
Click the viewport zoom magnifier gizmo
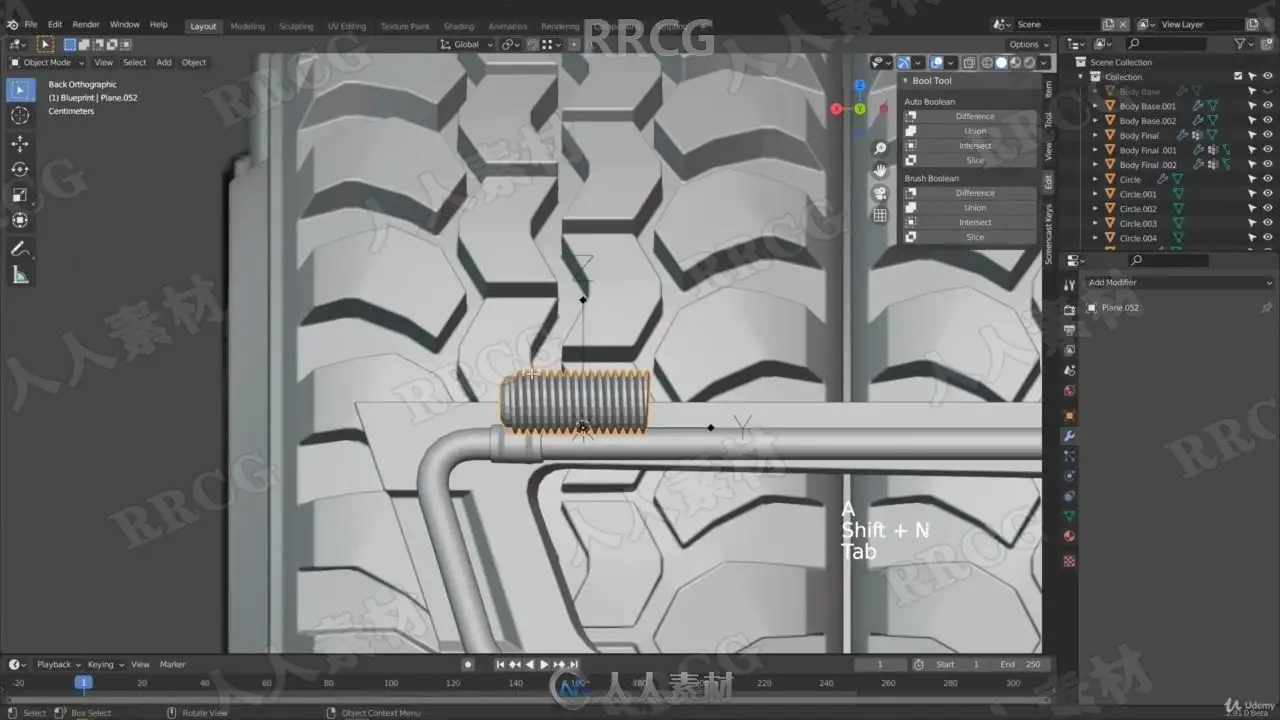pos(880,149)
